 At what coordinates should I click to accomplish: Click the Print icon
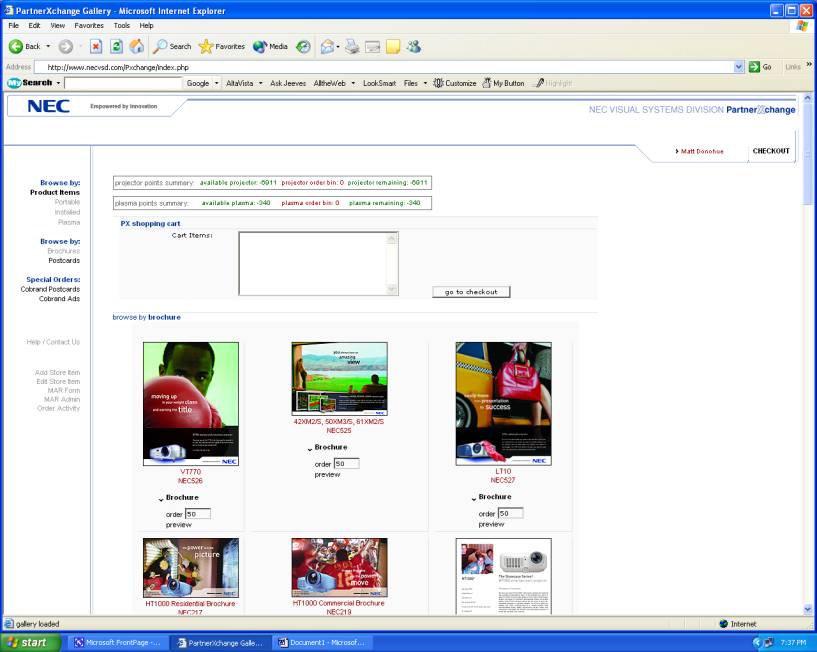coord(352,46)
